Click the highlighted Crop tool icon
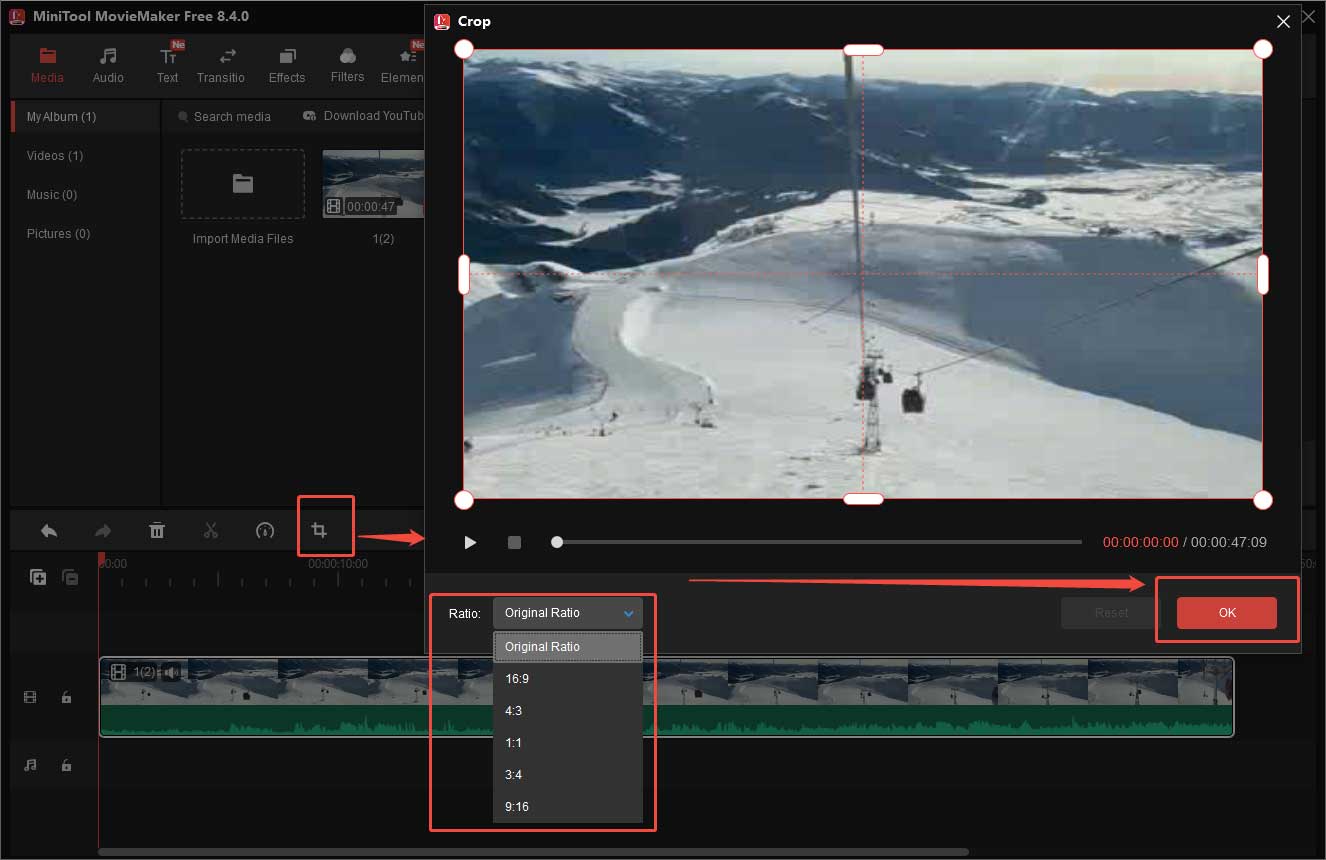 (x=325, y=525)
